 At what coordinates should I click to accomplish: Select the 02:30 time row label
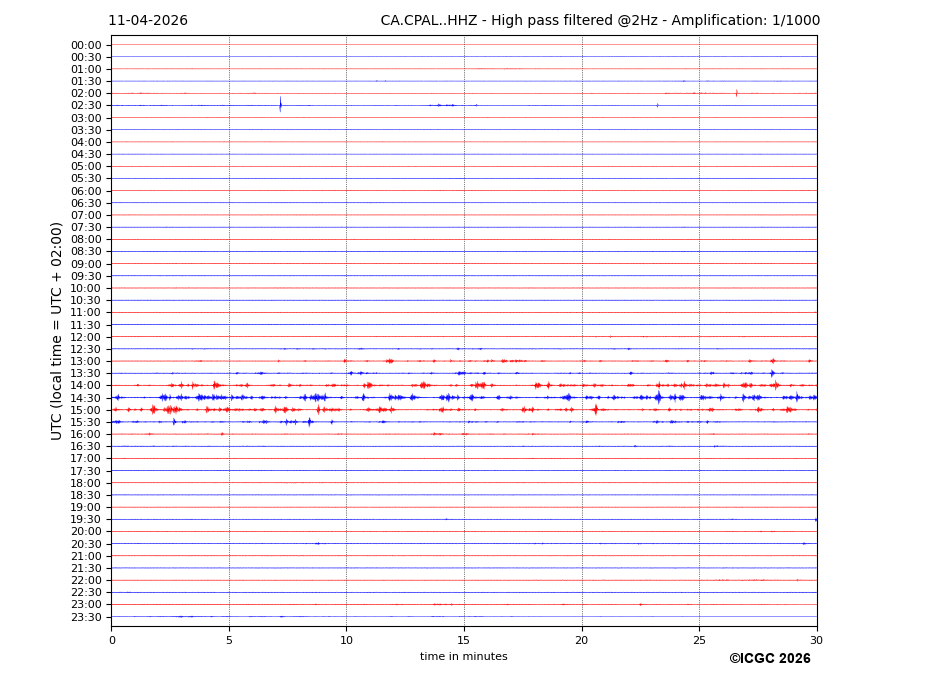pos(86,106)
